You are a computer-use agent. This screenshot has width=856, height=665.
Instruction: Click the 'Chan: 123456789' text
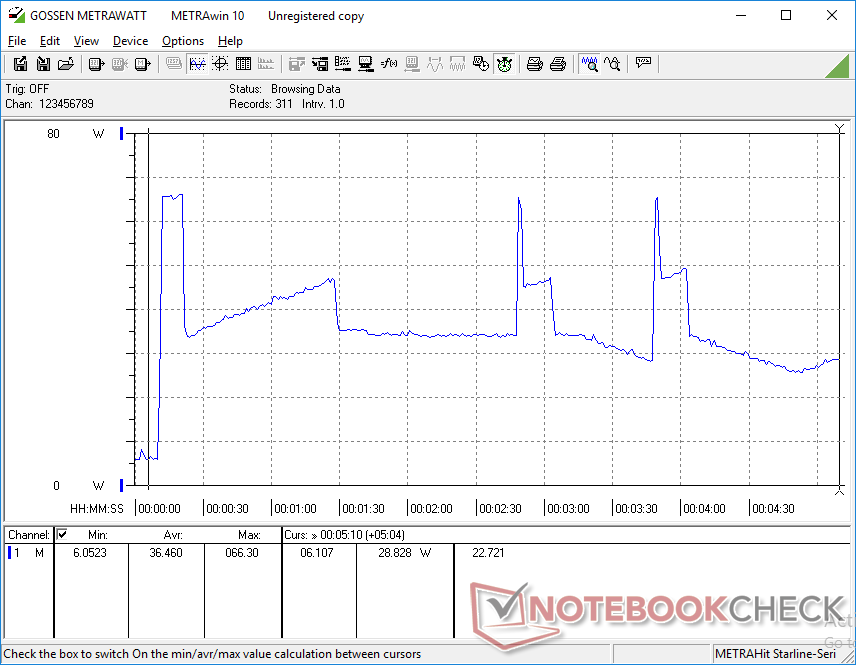coord(49,104)
